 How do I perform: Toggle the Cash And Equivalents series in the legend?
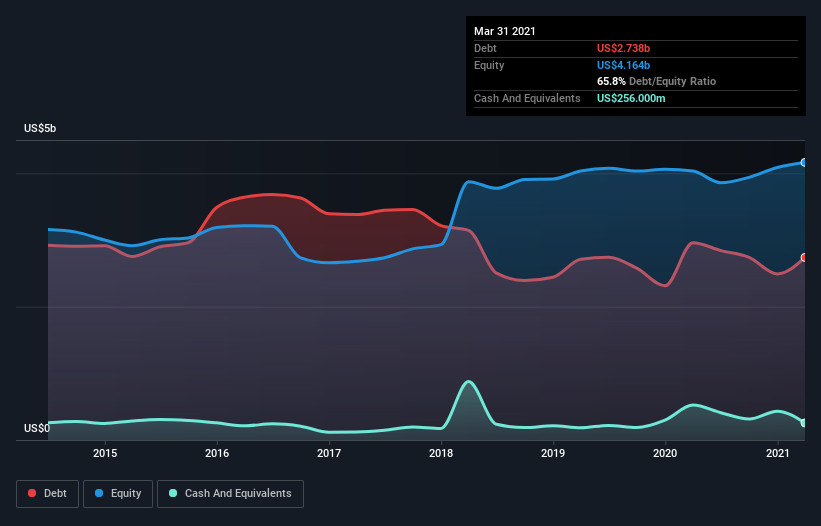point(230,494)
